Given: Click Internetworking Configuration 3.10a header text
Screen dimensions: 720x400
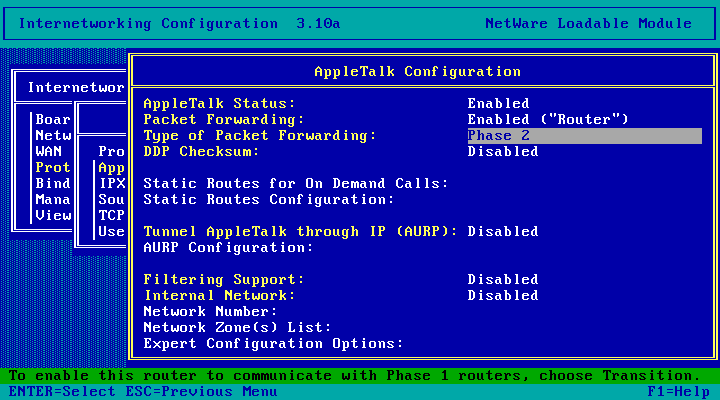Looking at the screenshot, I should tap(179, 23).
